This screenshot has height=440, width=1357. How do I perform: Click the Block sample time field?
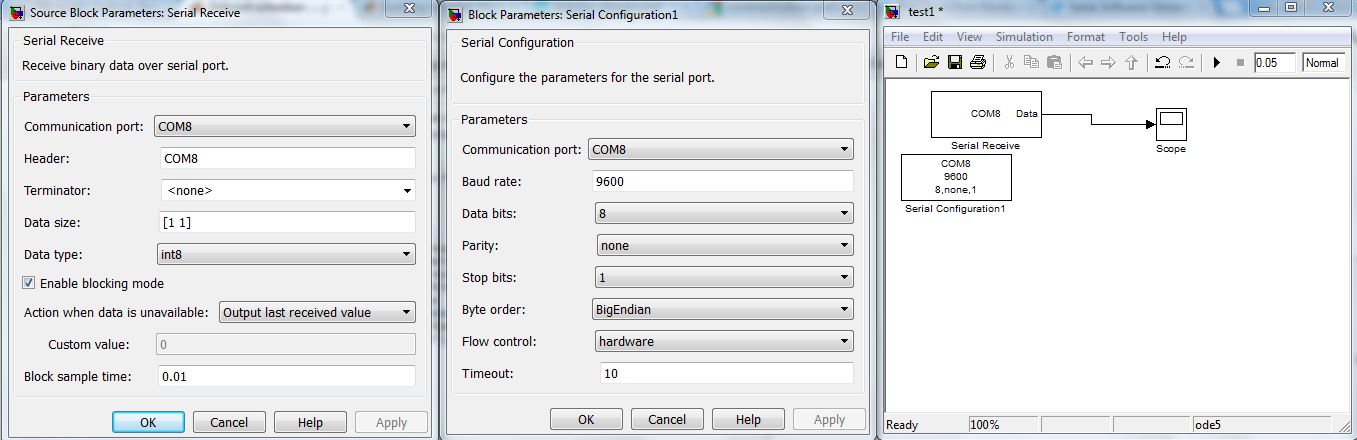[x=287, y=376]
